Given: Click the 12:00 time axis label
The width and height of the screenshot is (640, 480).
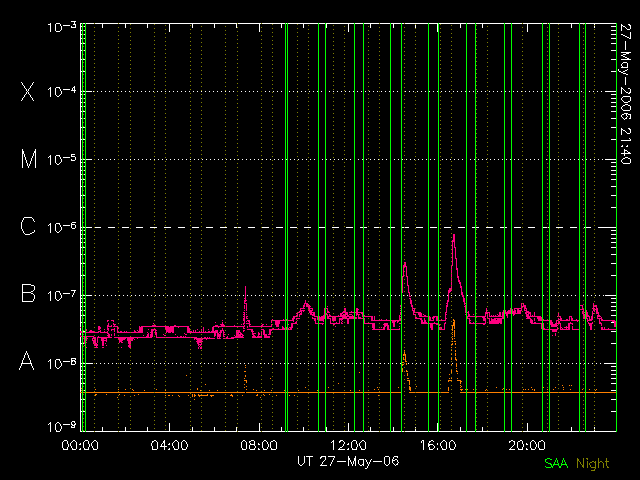Looking at the screenshot, I should tap(348, 445).
